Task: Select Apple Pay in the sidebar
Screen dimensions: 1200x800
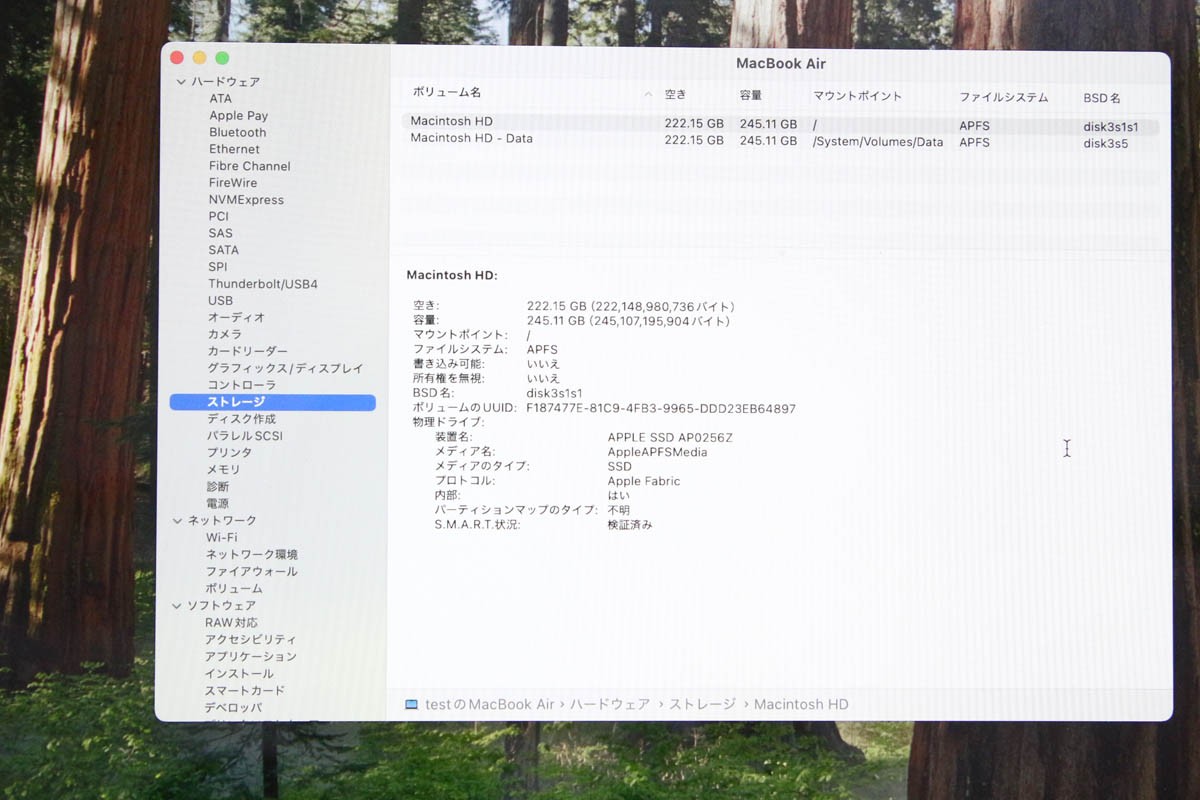Action: point(238,116)
